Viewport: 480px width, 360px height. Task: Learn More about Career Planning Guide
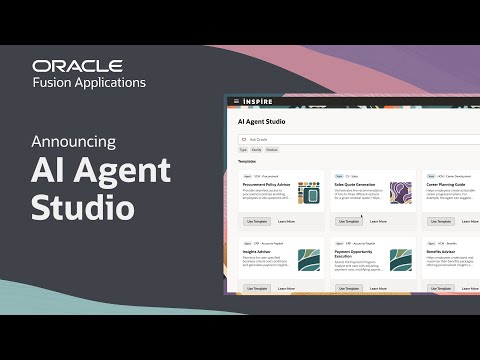(470, 221)
